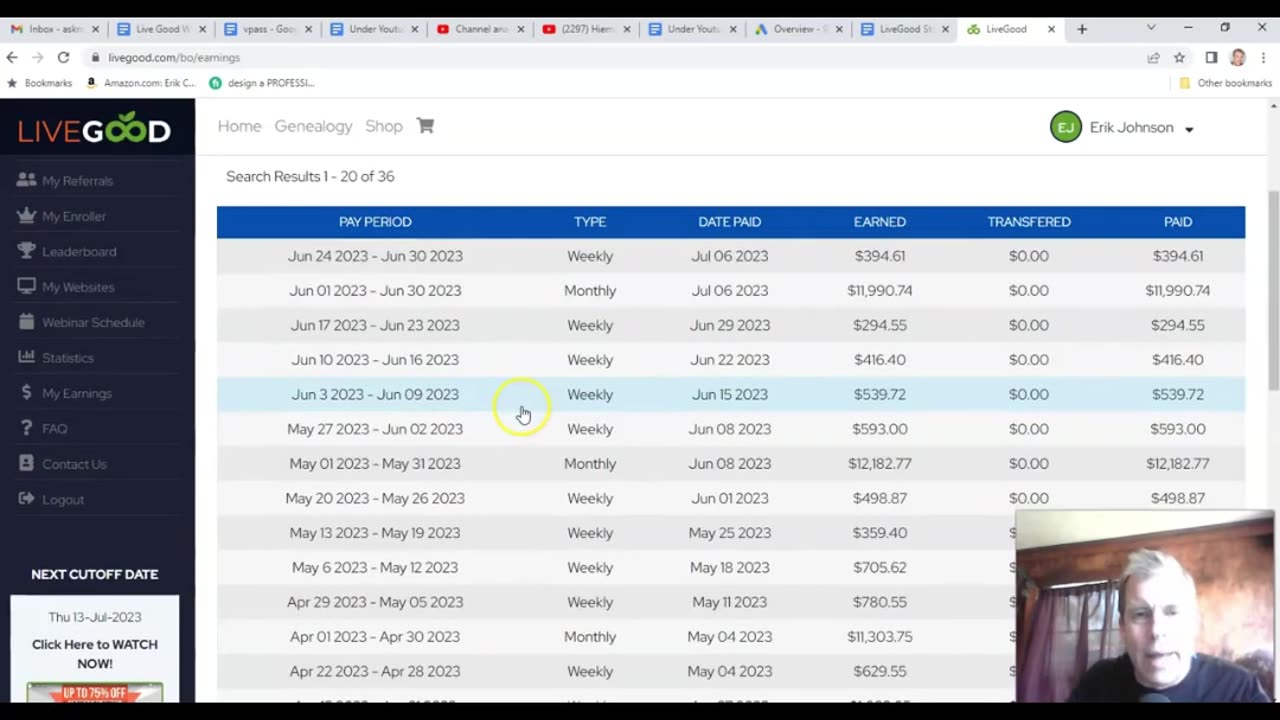
Task: Click the Statistics chart icon
Action: [26, 357]
